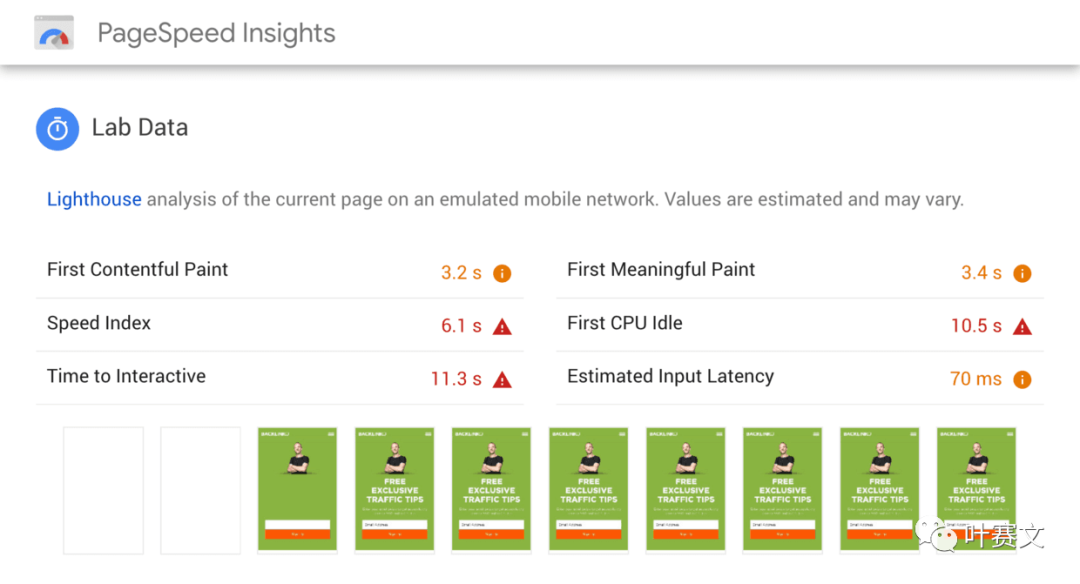Click Estimated Input Latency orange info icon
This screenshot has width=1080, height=584.
[x=1022, y=379]
